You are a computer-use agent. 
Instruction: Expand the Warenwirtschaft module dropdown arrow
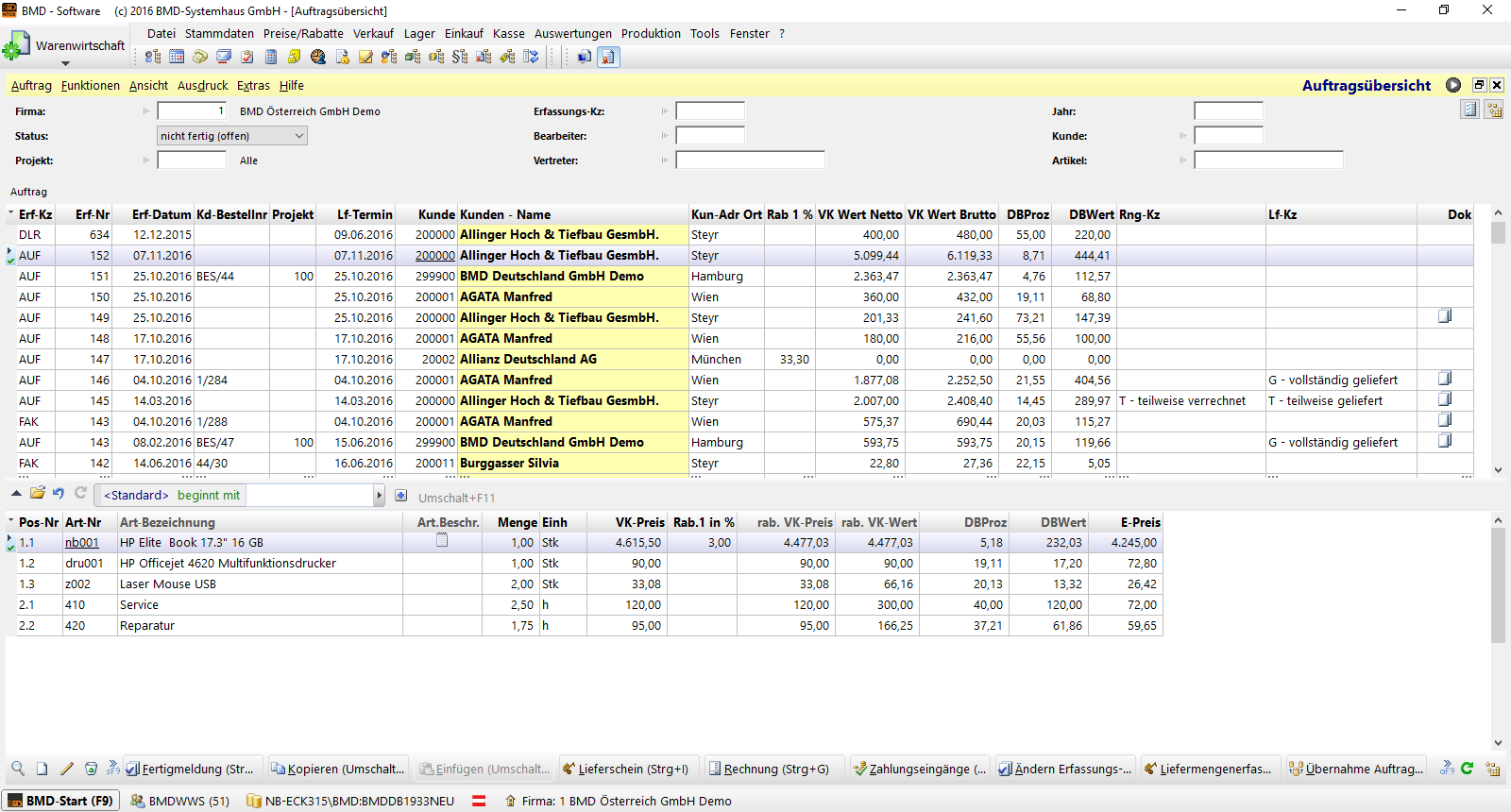[65, 63]
